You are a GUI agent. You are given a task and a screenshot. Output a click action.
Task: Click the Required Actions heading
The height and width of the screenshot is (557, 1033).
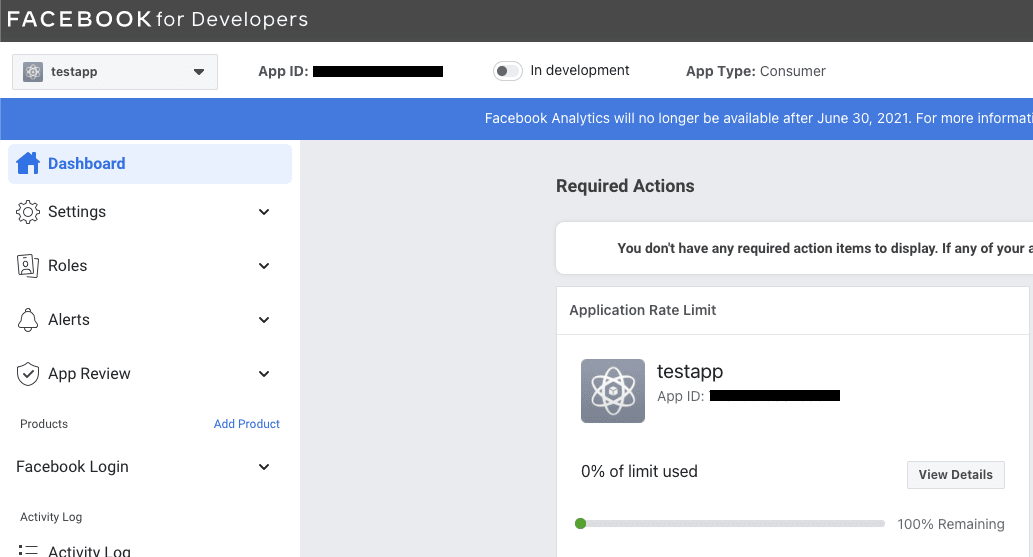[x=625, y=186]
